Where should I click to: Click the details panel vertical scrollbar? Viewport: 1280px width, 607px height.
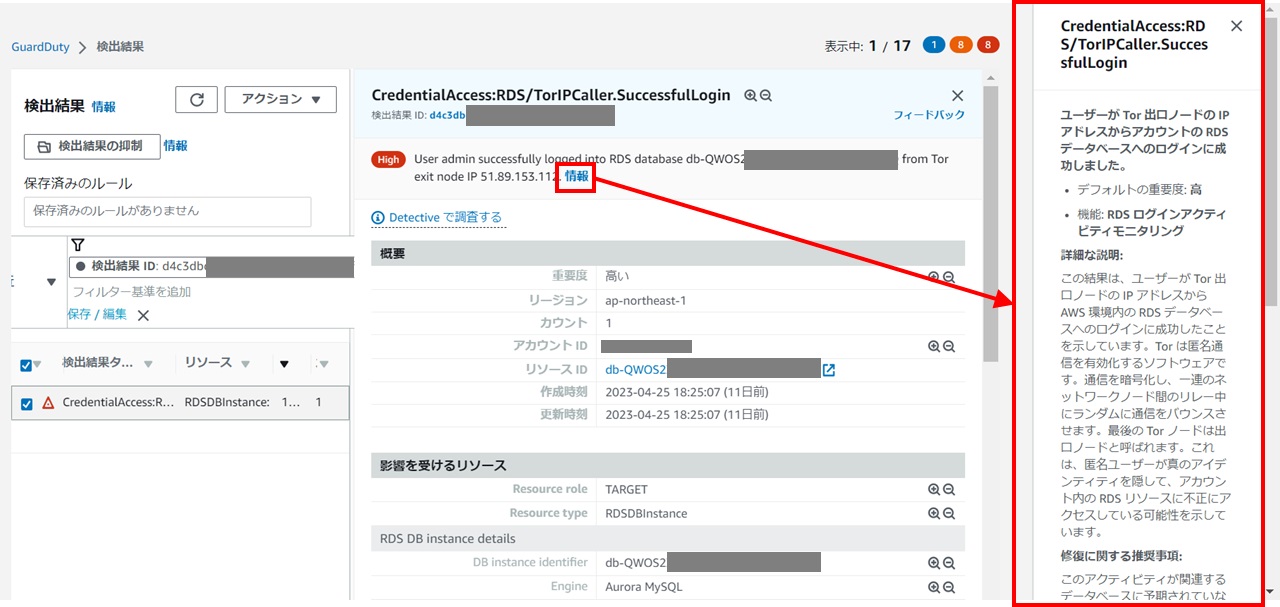[989, 225]
